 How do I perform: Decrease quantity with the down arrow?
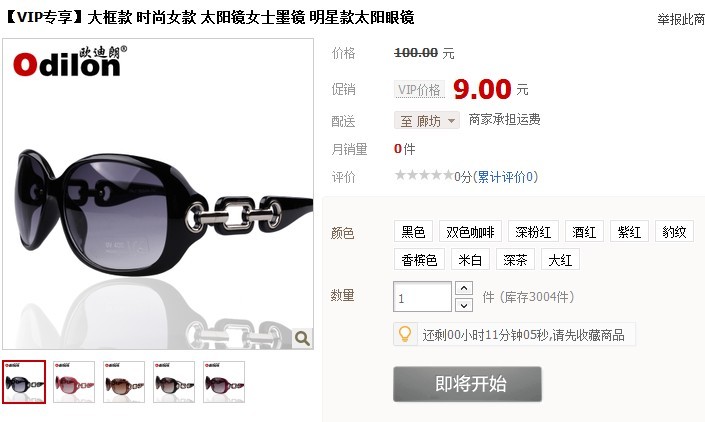point(464,306)
